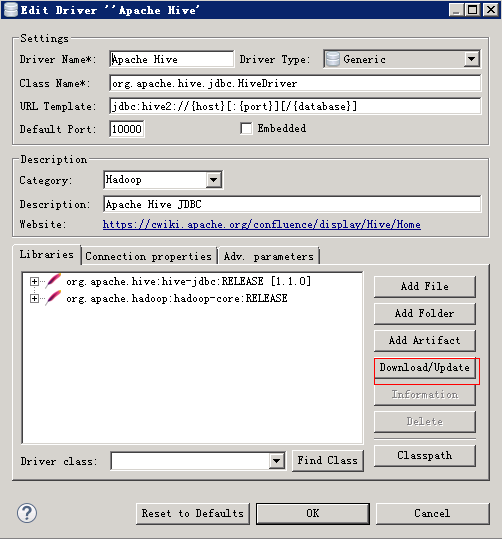Click the Add Artifact button
This screenshot has height=539, width=502.
(425, 341)
